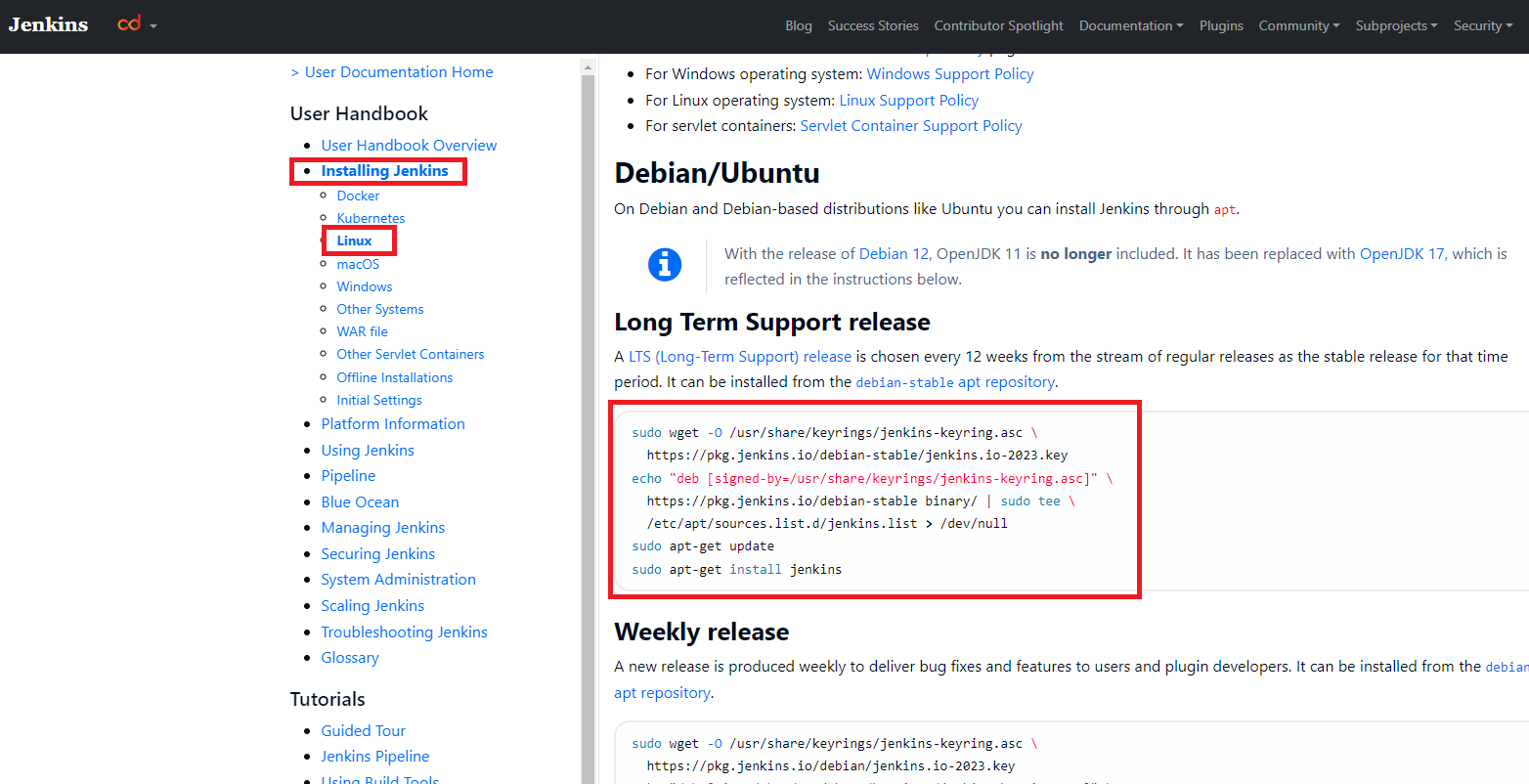Image resolution: width=1529 pixels, height=784 pixels.
Task: Open Offline Installations entry
Action: [395, 377]
